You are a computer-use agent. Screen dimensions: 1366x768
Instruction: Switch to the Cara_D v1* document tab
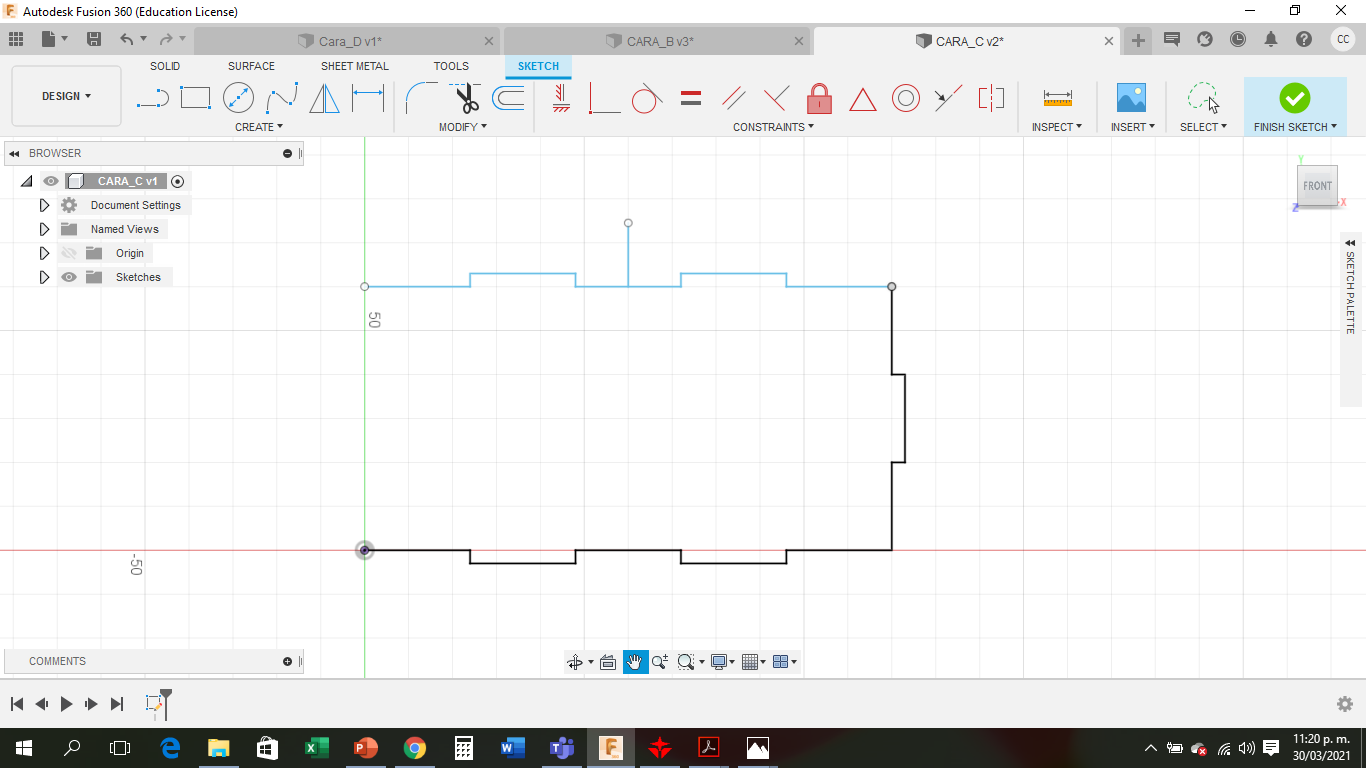tap(347, 41)
